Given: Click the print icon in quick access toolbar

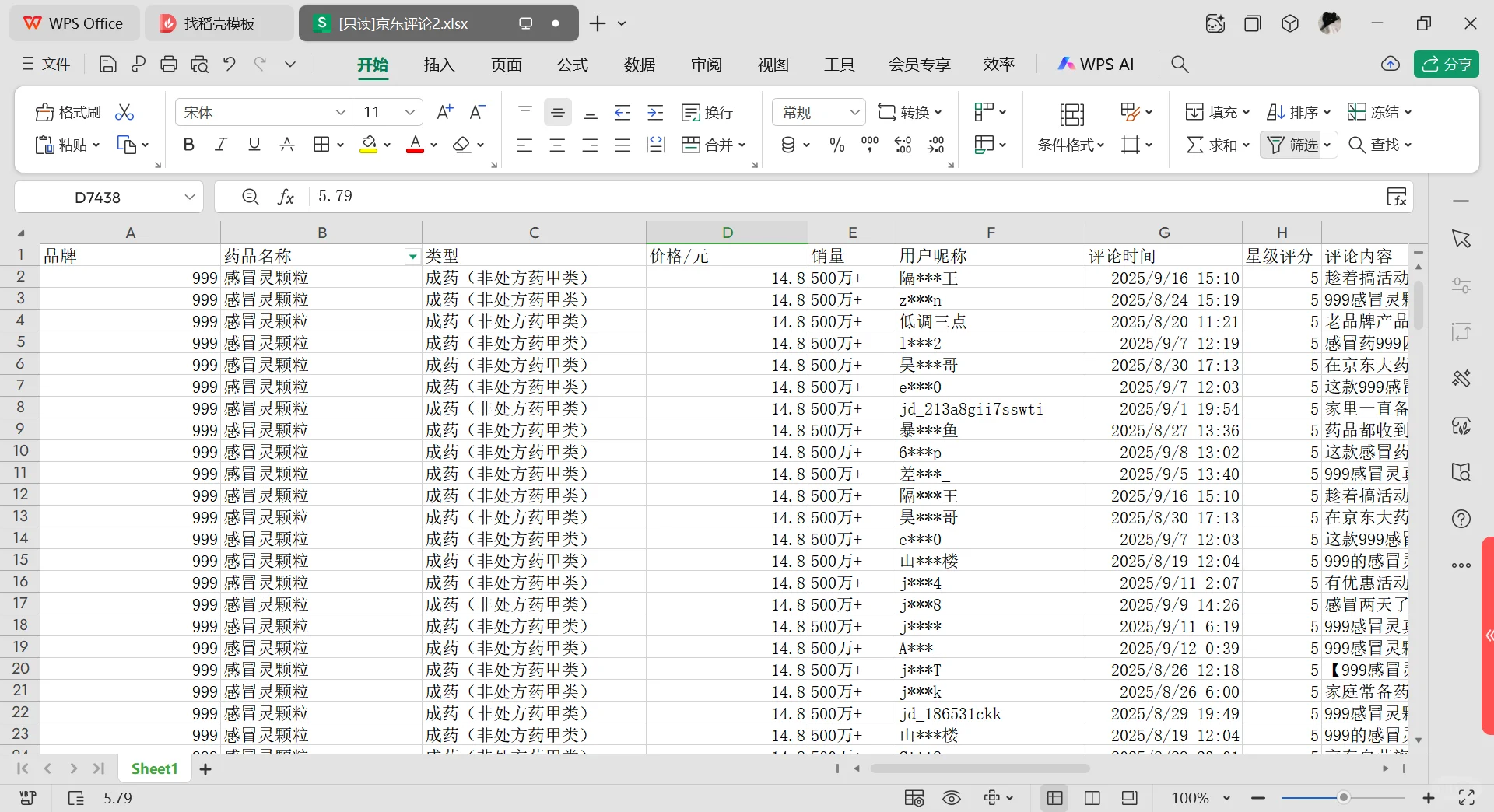Looking at the screenshot, I should point(169,64).
